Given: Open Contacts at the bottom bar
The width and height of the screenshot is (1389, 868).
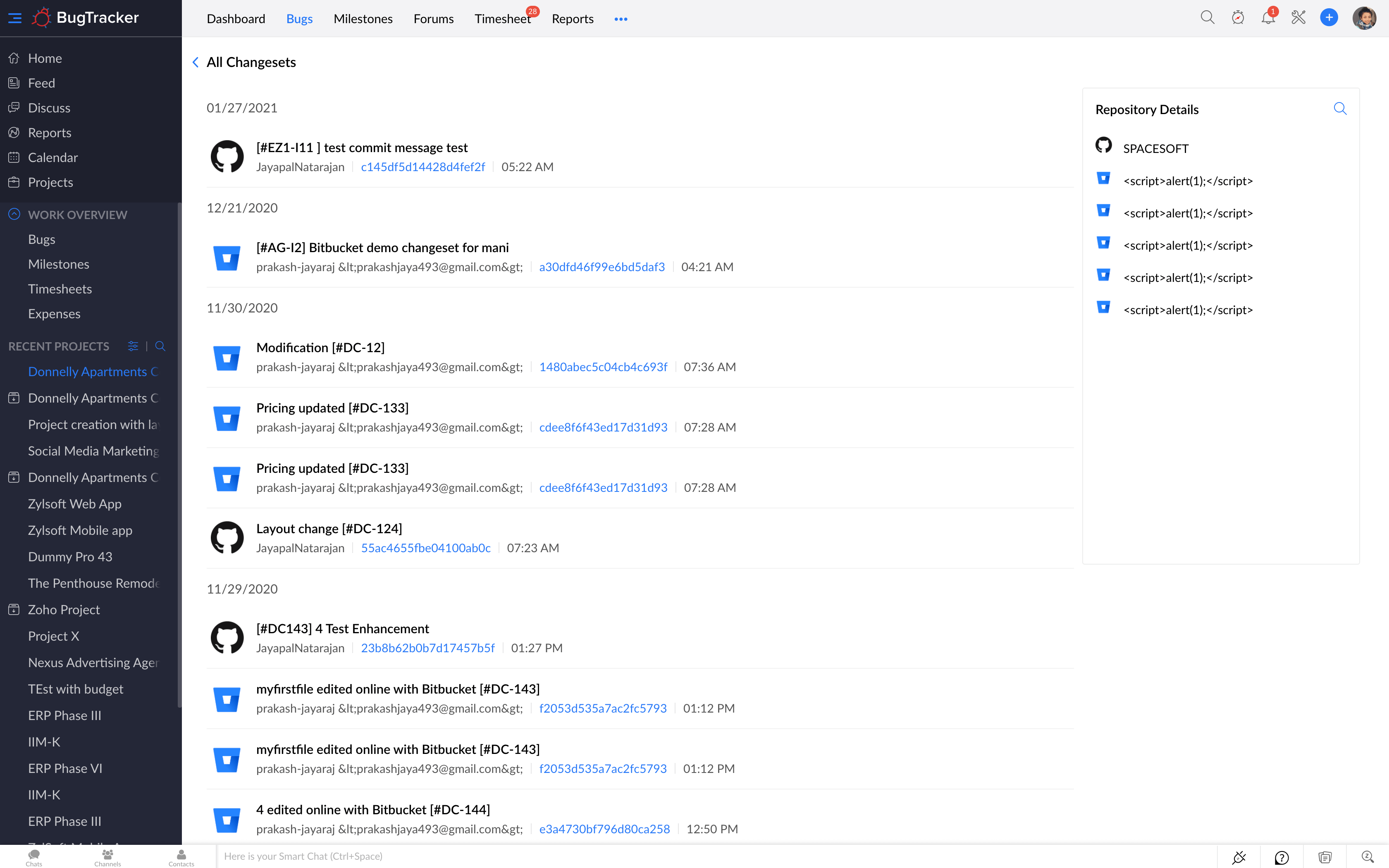Looking at the screenshot, I should point(181,857).
